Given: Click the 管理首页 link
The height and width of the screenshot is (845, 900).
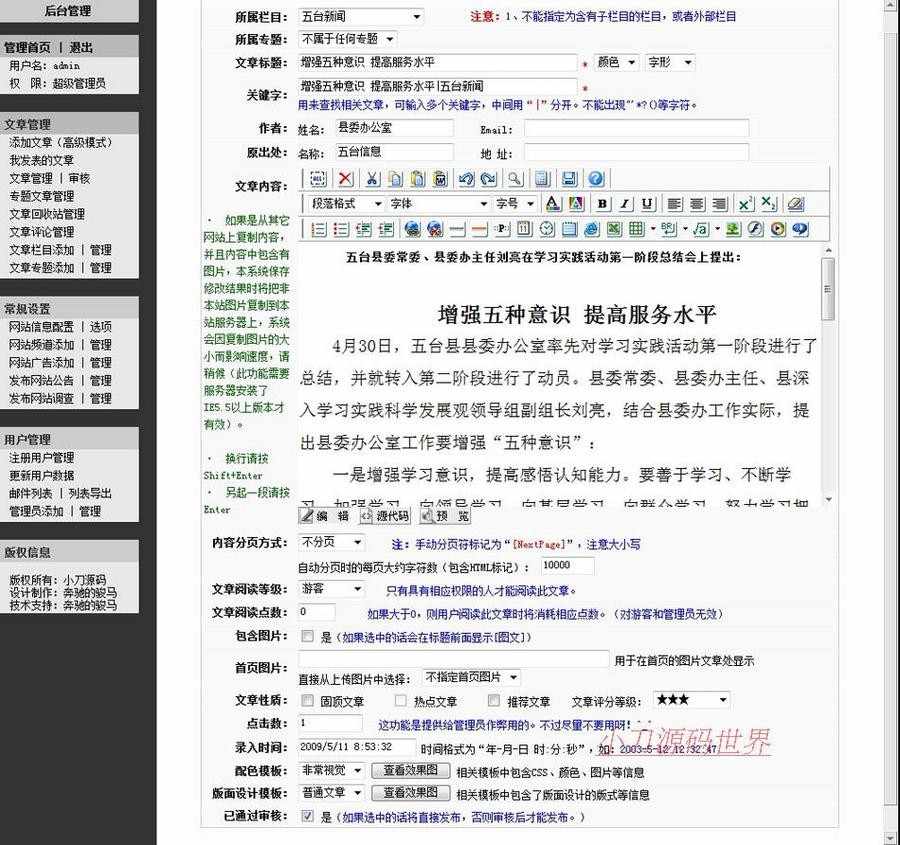Looking at the screenshot, I should 27,48.
